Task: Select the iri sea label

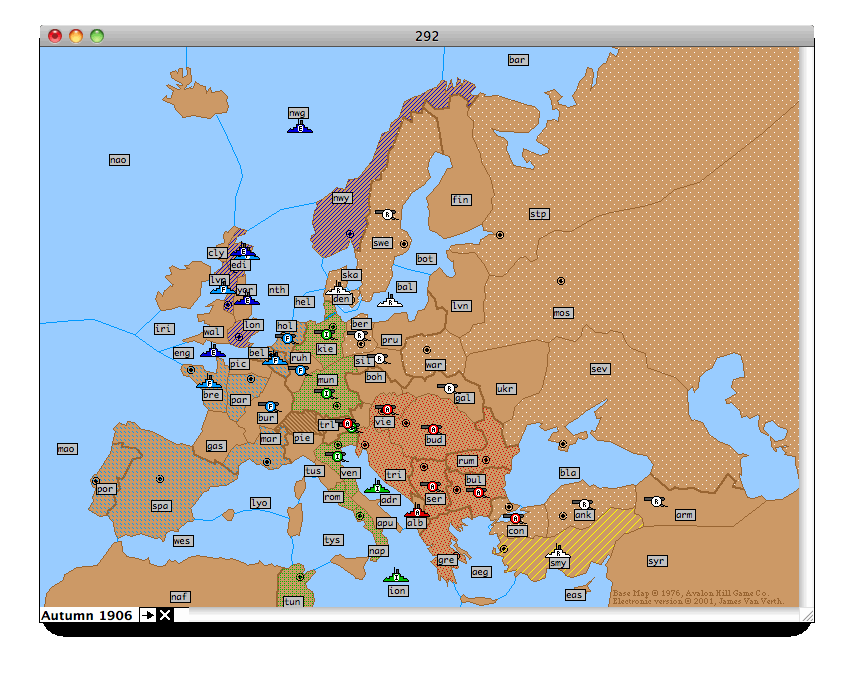Action: (x=163, y=328)
